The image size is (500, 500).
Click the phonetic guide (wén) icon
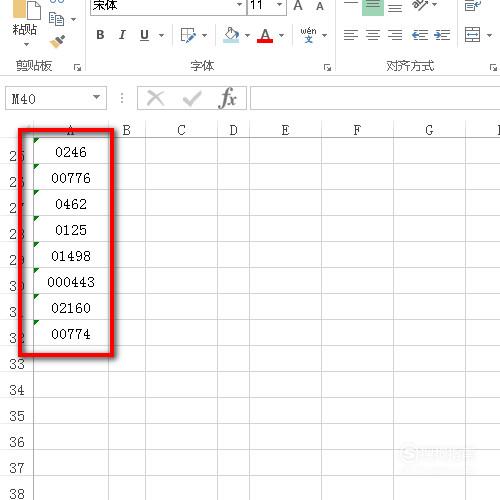308,35
